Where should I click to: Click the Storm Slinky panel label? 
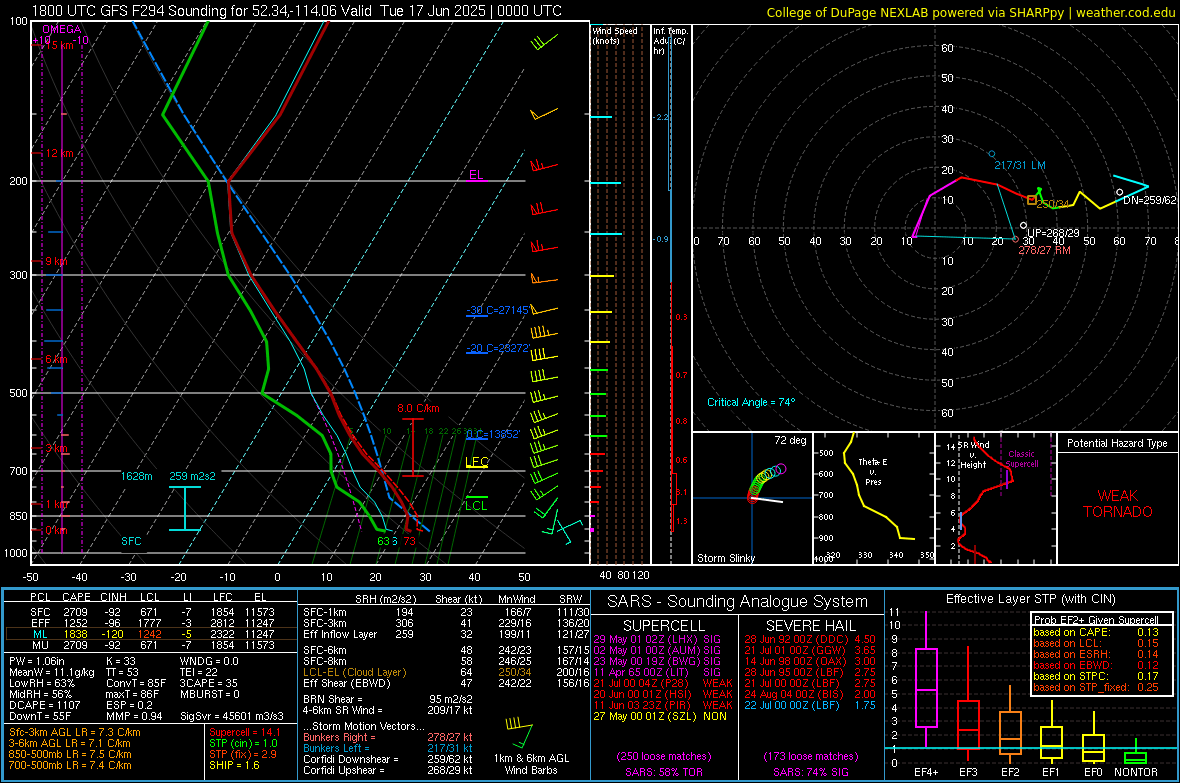pyautogui.click(x=726, y=558)
